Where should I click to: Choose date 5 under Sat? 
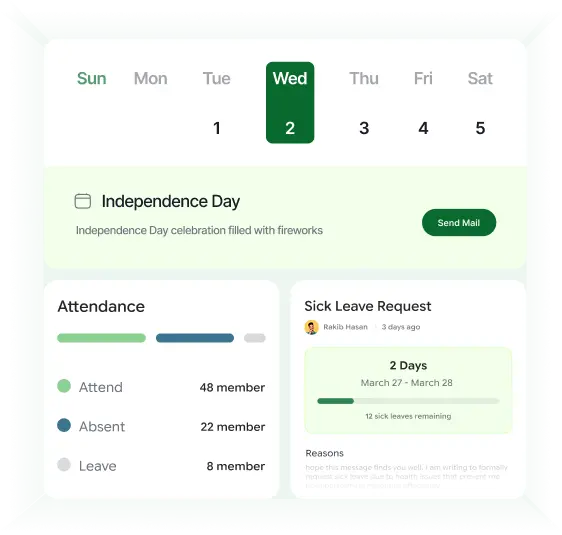click(x=480, y=128)
